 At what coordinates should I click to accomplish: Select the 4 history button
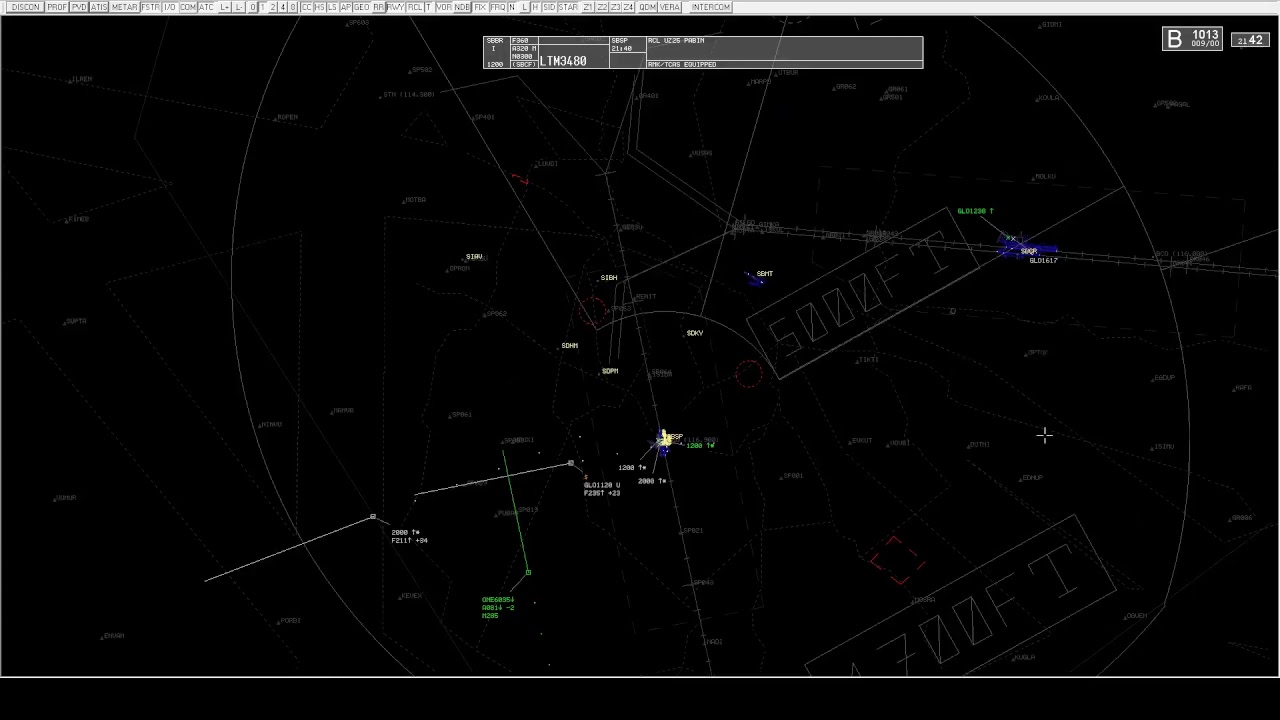tap(283, 7)
